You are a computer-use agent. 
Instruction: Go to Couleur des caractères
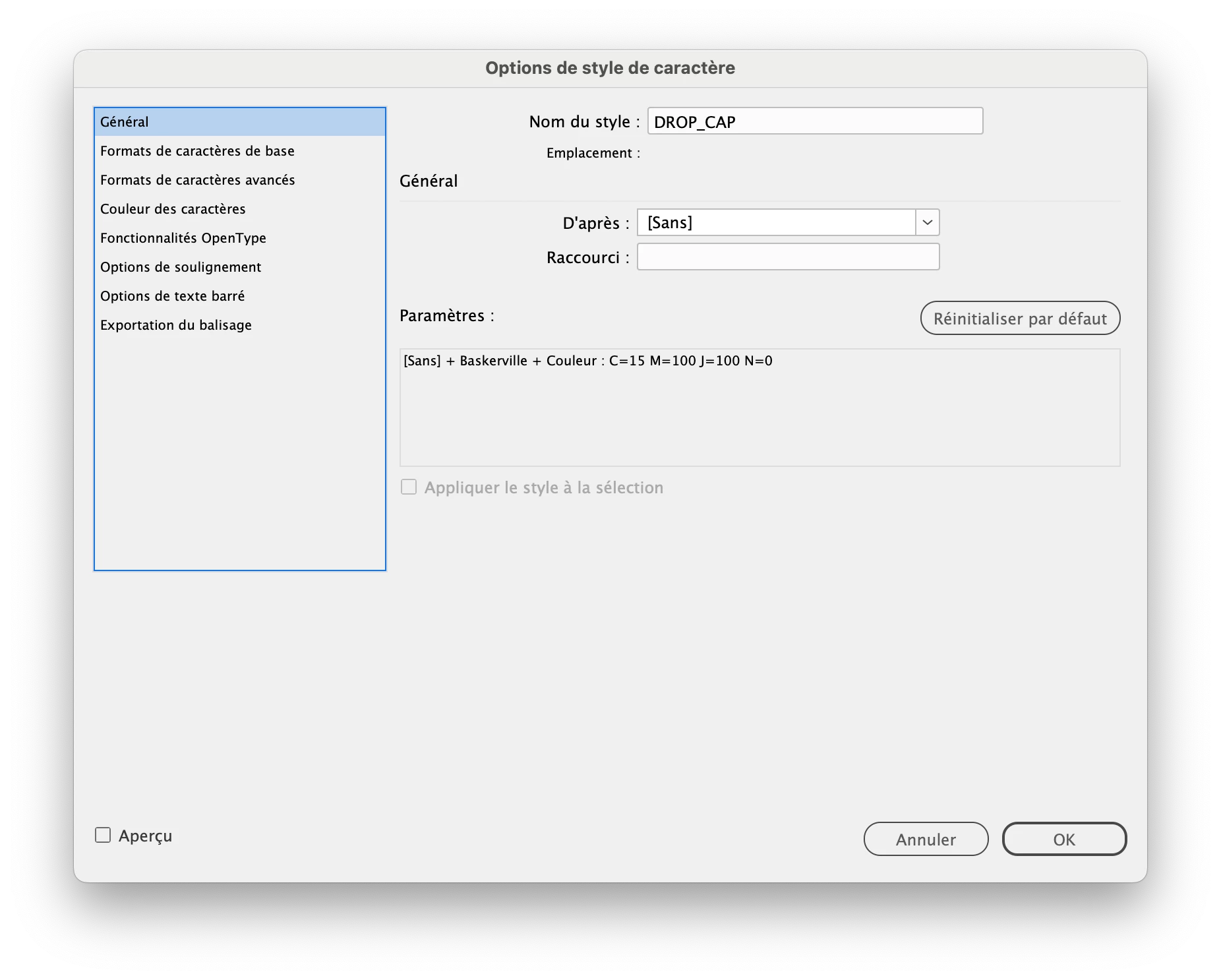tap(239, 209)
